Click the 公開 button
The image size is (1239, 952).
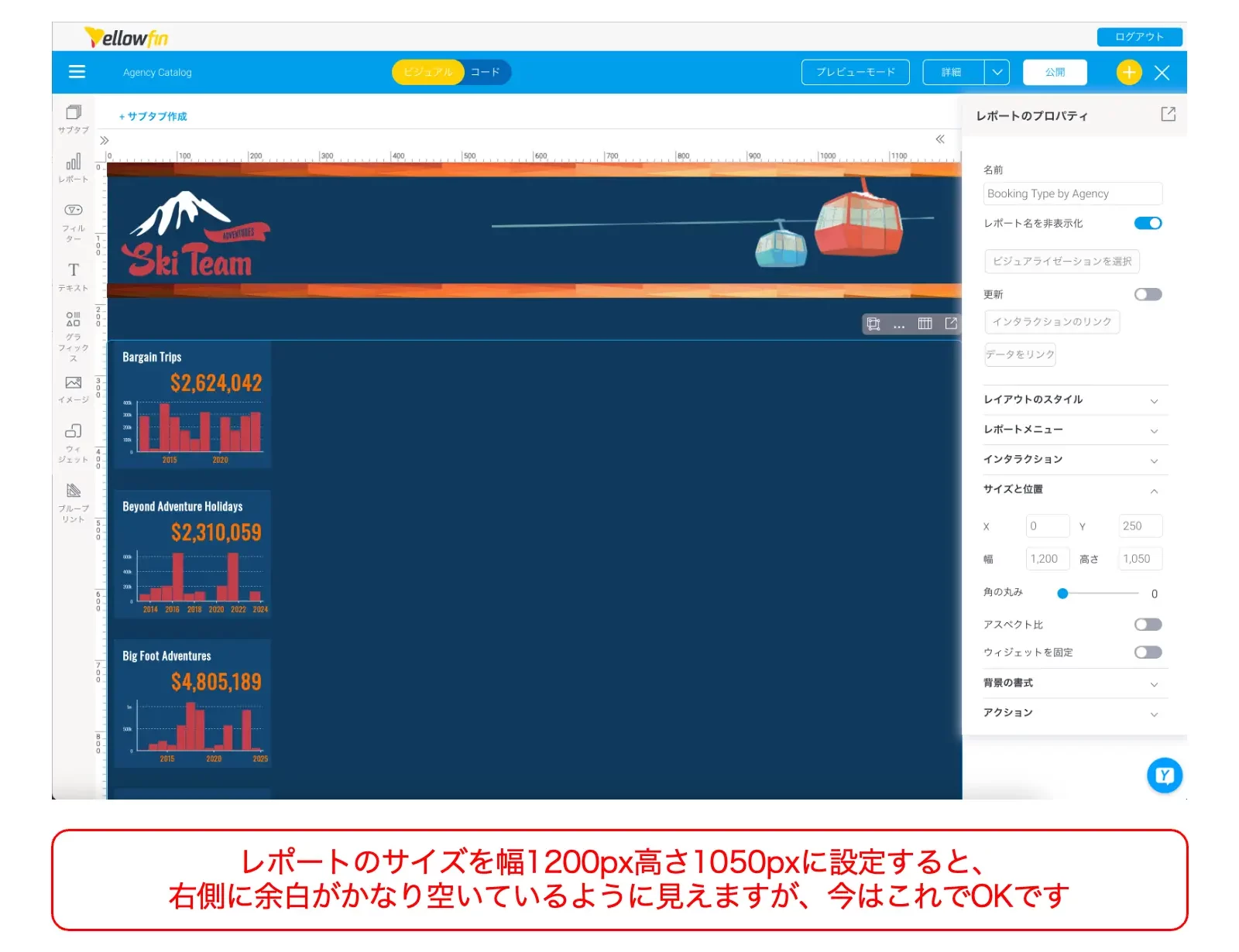(x=1055, y=72)
